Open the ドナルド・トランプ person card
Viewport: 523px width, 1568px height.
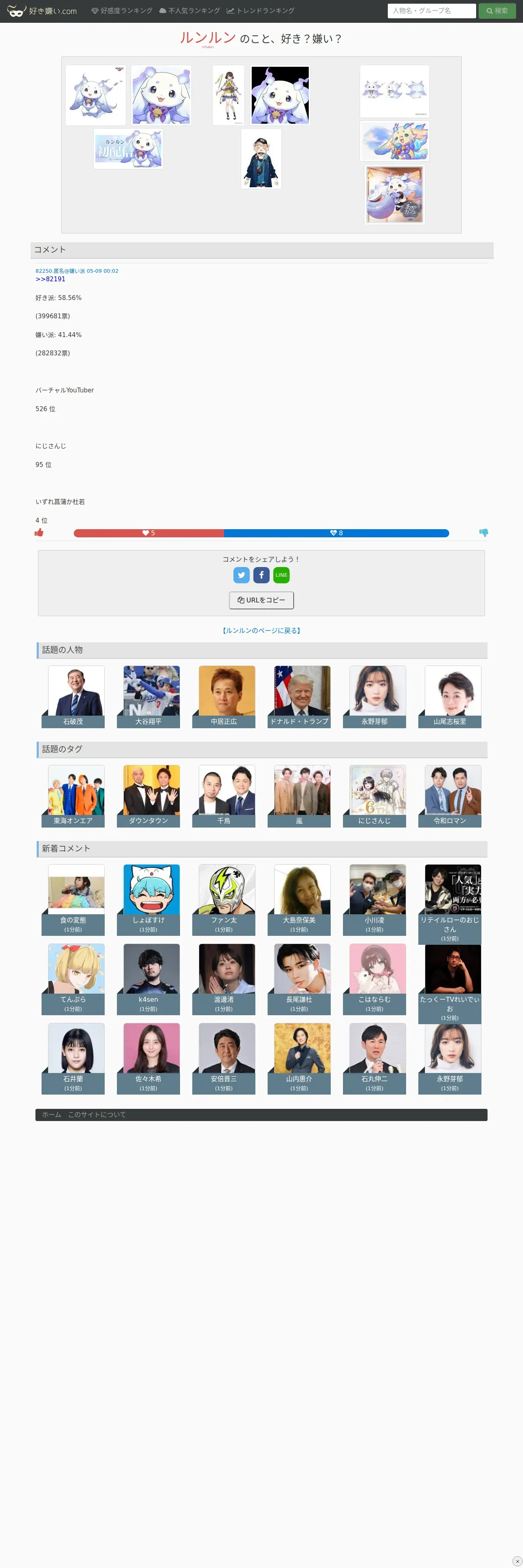tap(299, 696)
